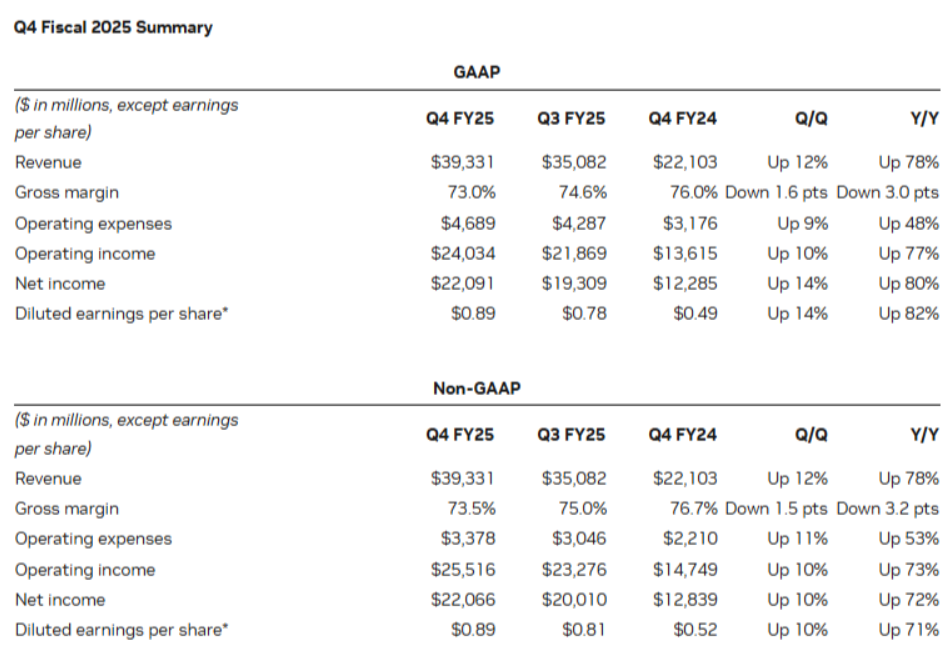Click the Down 1.6 pts Q/Q cell
Viewport: 944px width, 655px height.
[776, 193]
